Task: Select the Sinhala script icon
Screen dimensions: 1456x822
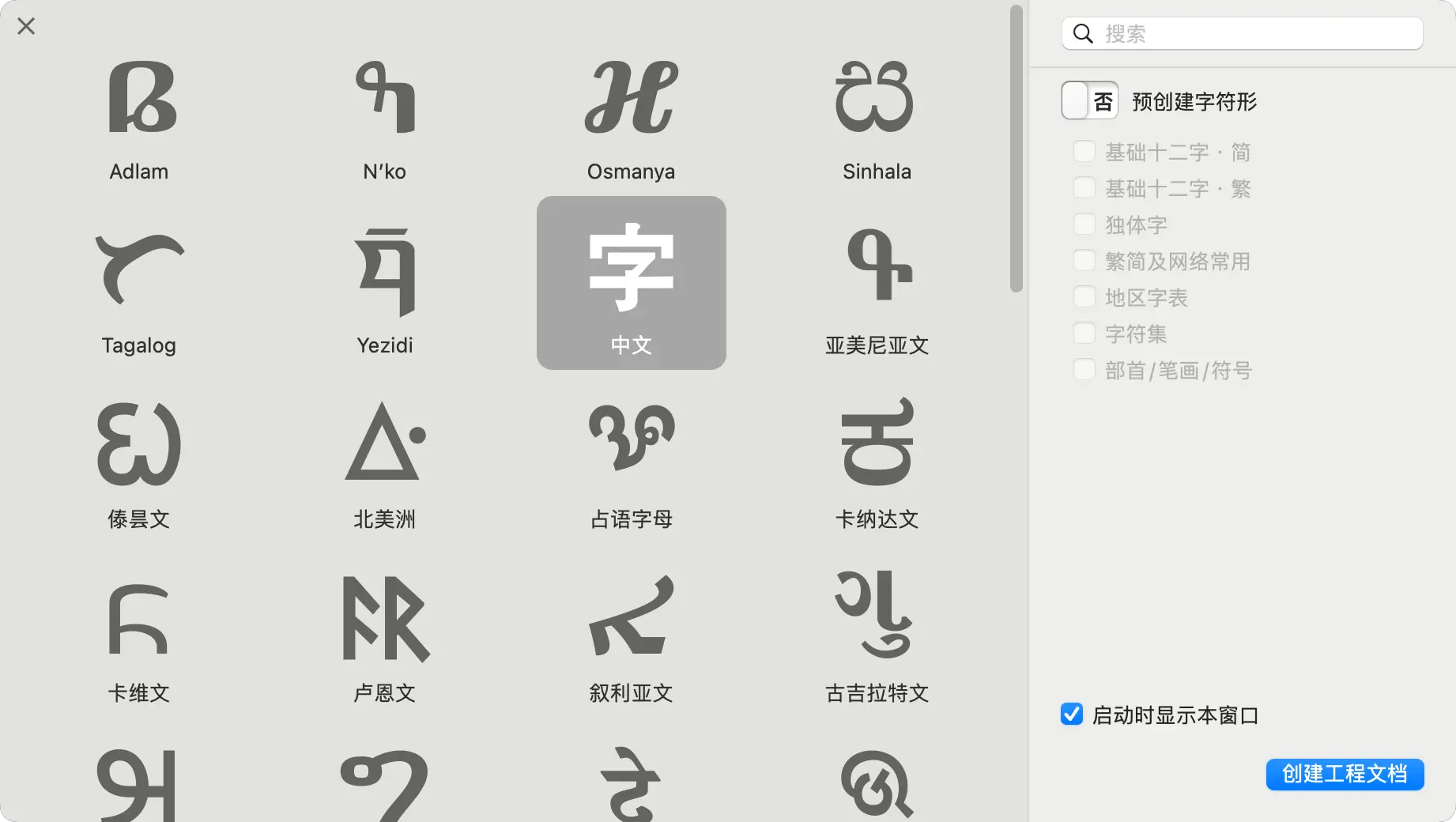Action: pyautogui.click(x=877, y=115)
